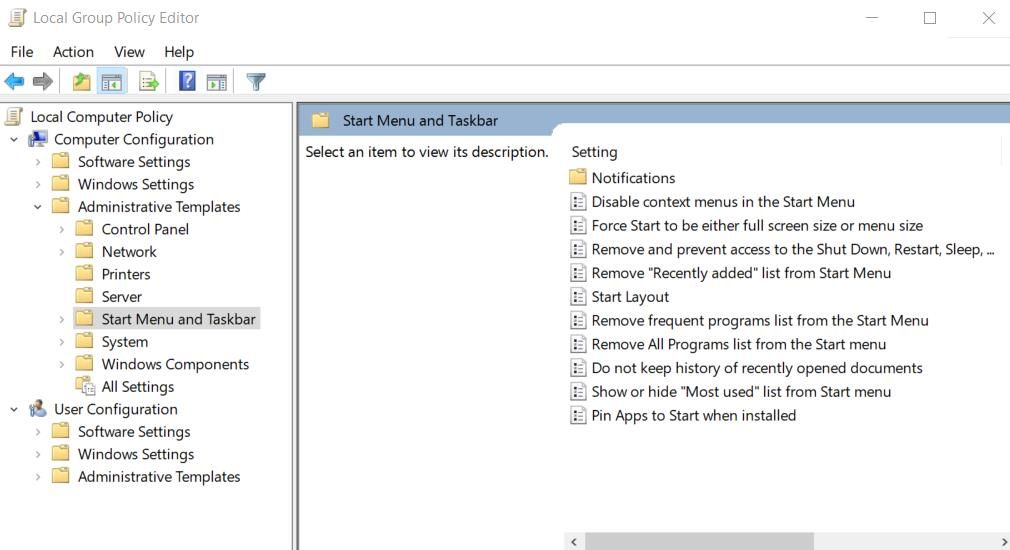Collapse the User Configuration node
The image size is (1010, 550).
14,410
